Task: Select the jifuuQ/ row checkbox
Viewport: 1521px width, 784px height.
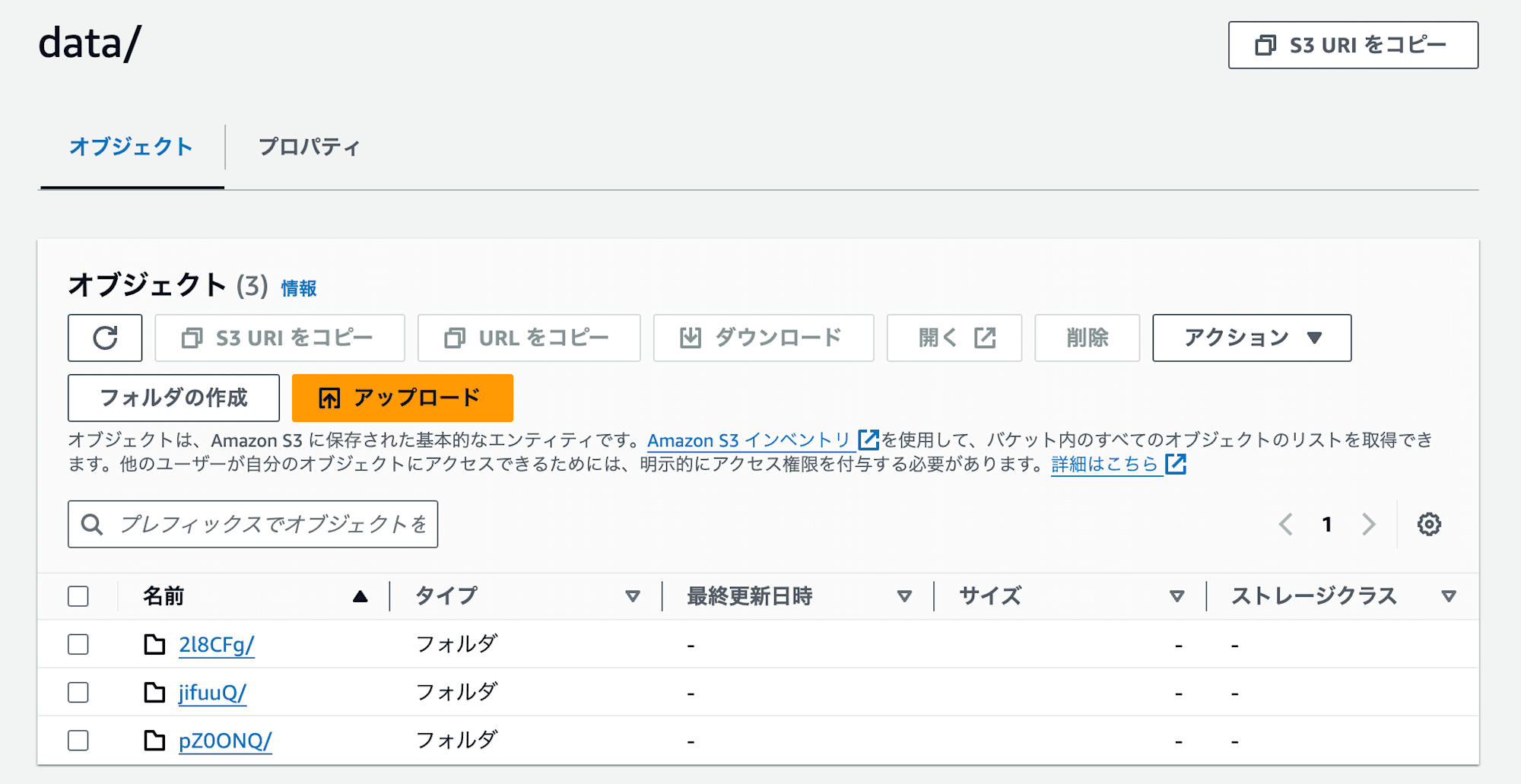Action: 78,693
